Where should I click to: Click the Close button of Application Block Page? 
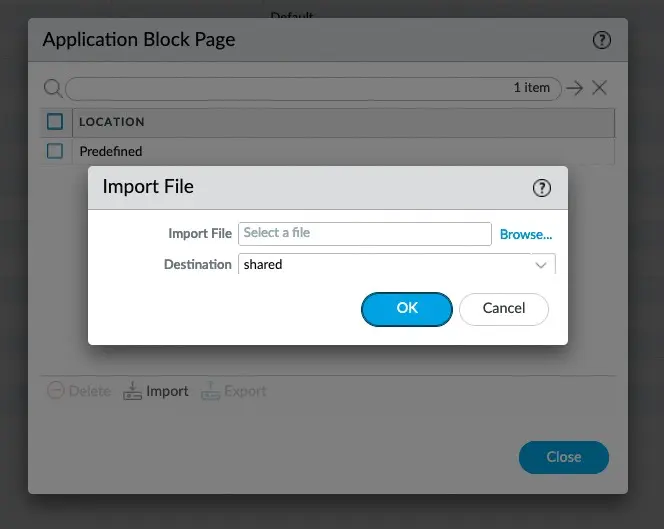click(x=563, y=457)
